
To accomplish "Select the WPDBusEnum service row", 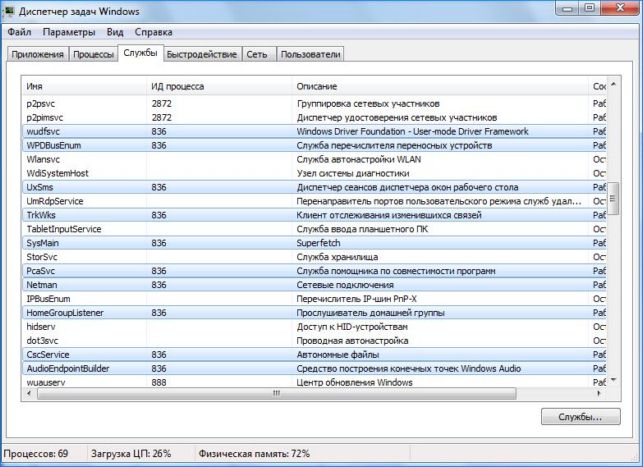I will tap(314, 146).
